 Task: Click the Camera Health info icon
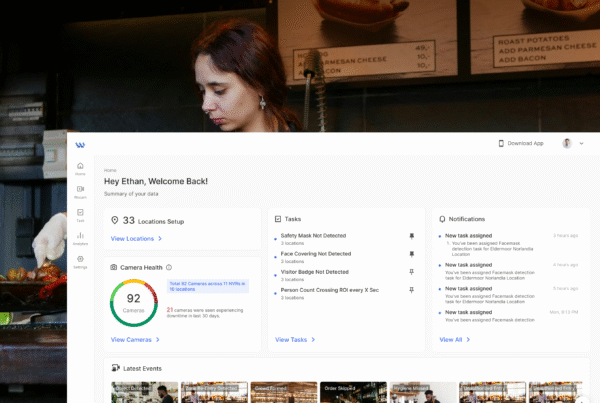169,268
